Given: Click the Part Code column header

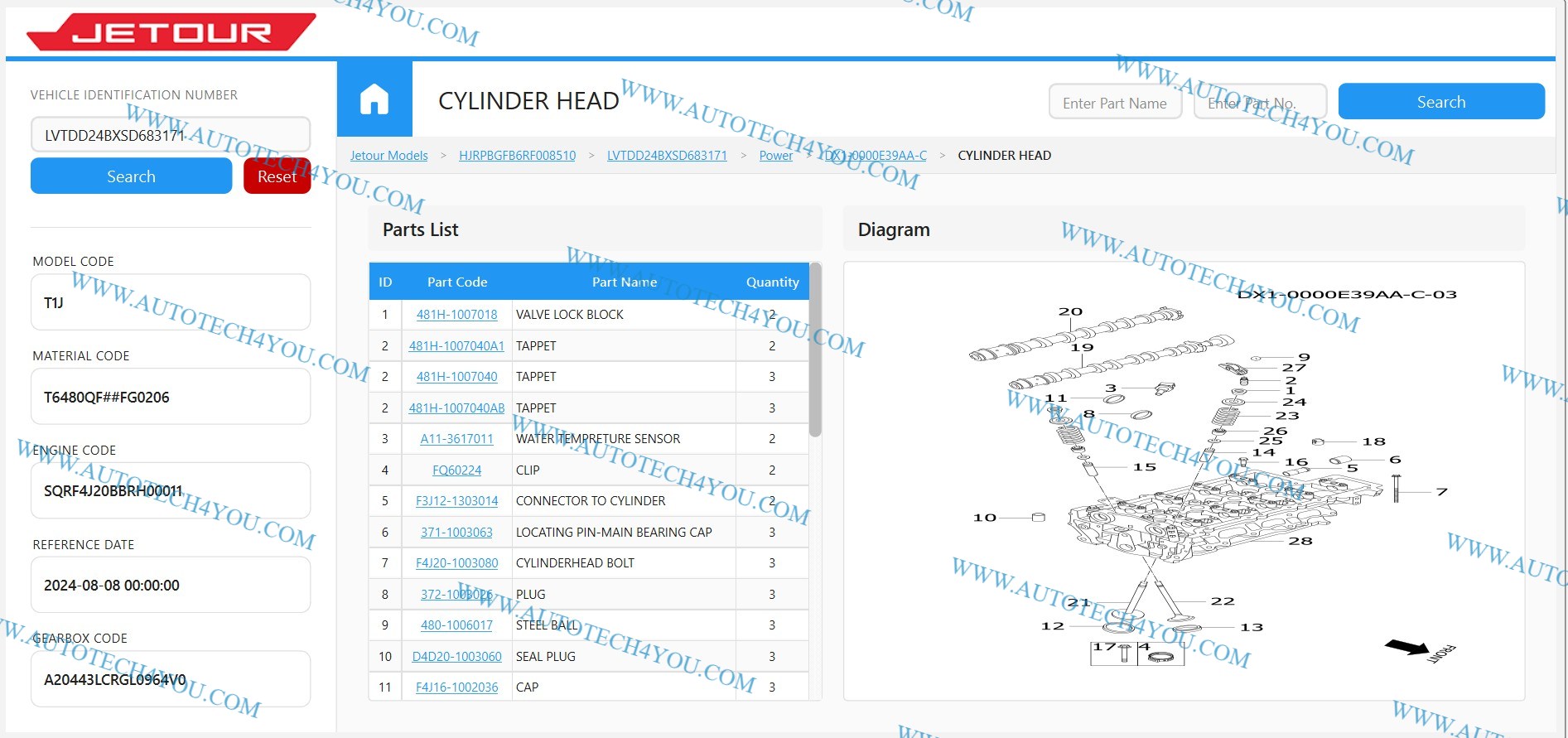Looking at the screenshot, I should [x=456, y=282].
